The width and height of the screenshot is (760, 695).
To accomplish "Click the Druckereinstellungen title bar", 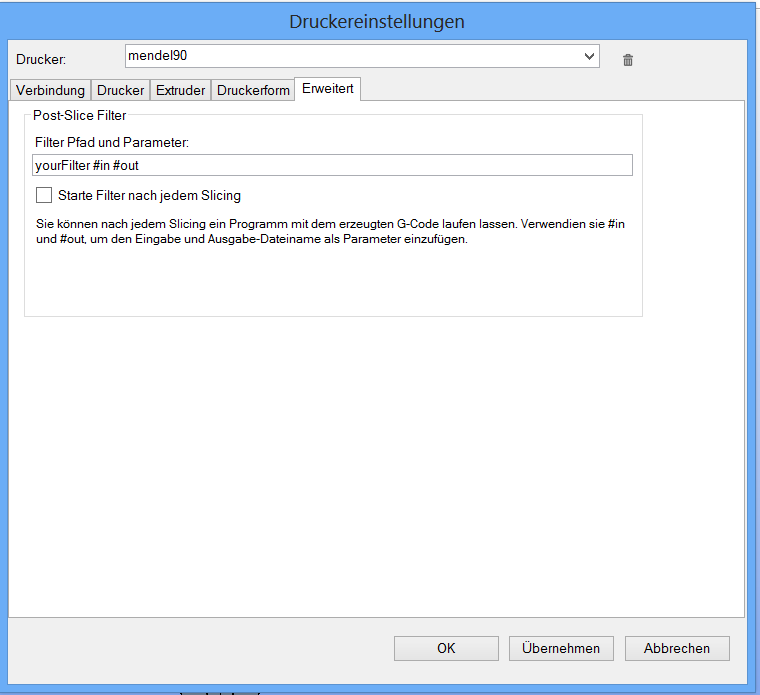I will 377,21.
